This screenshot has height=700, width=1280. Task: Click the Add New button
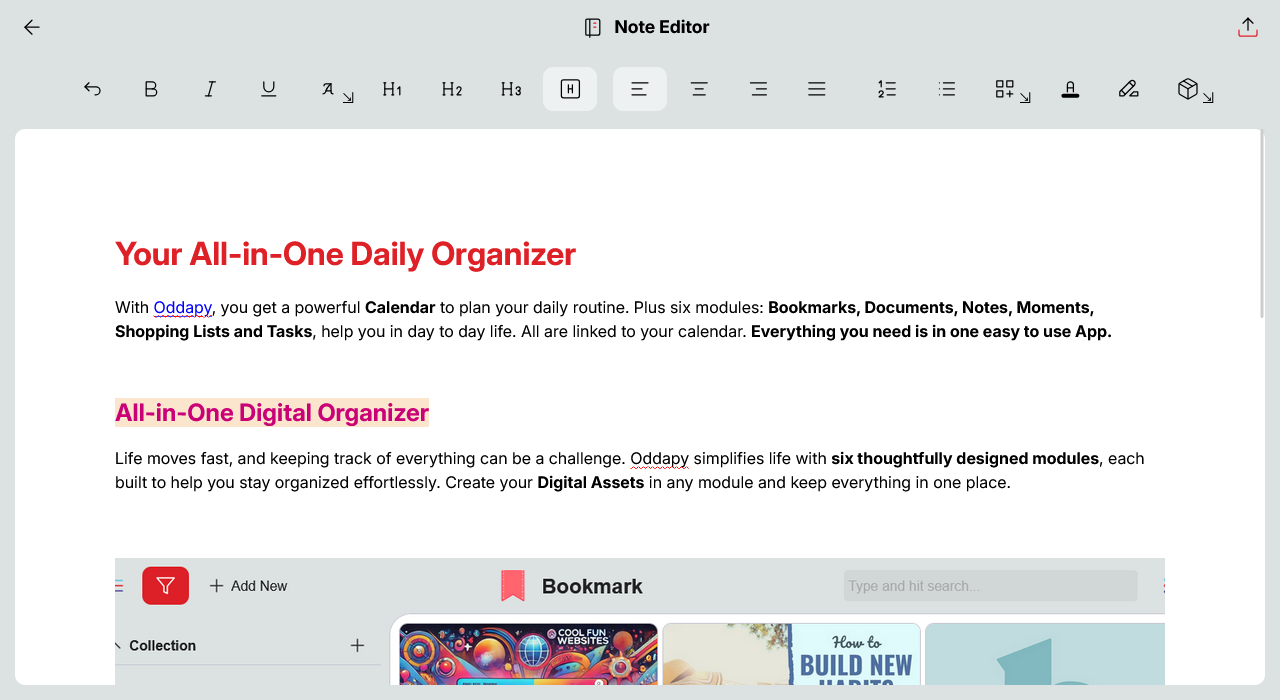(x=248, y=585)
